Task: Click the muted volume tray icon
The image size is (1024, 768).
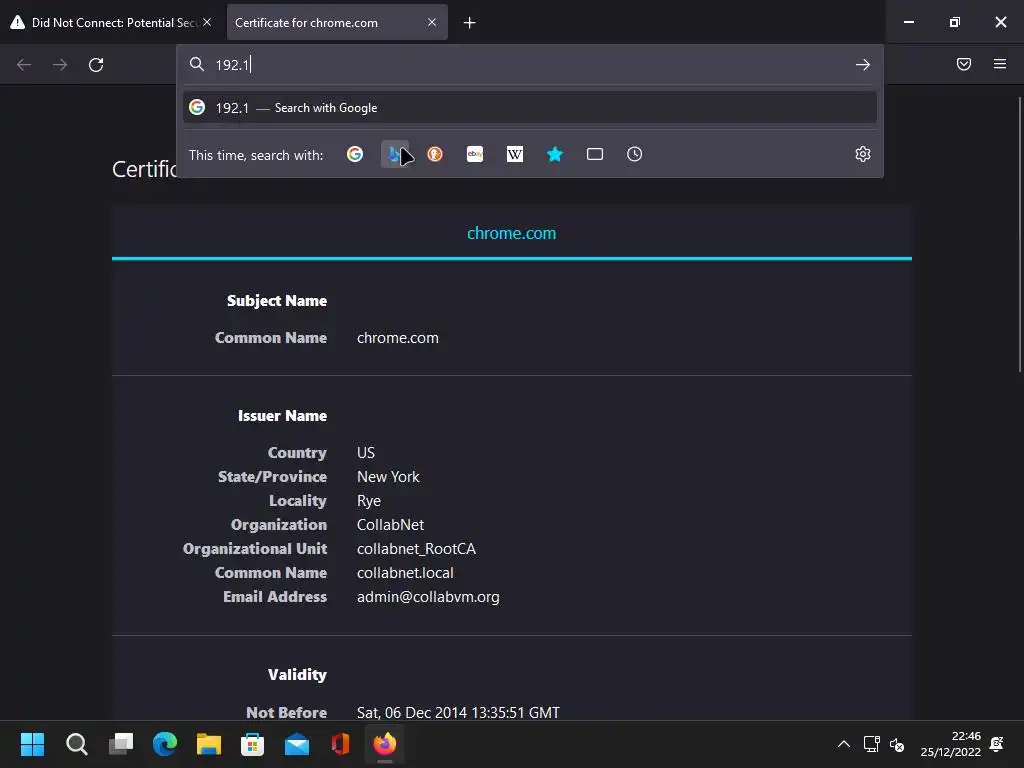Action: 897,744
